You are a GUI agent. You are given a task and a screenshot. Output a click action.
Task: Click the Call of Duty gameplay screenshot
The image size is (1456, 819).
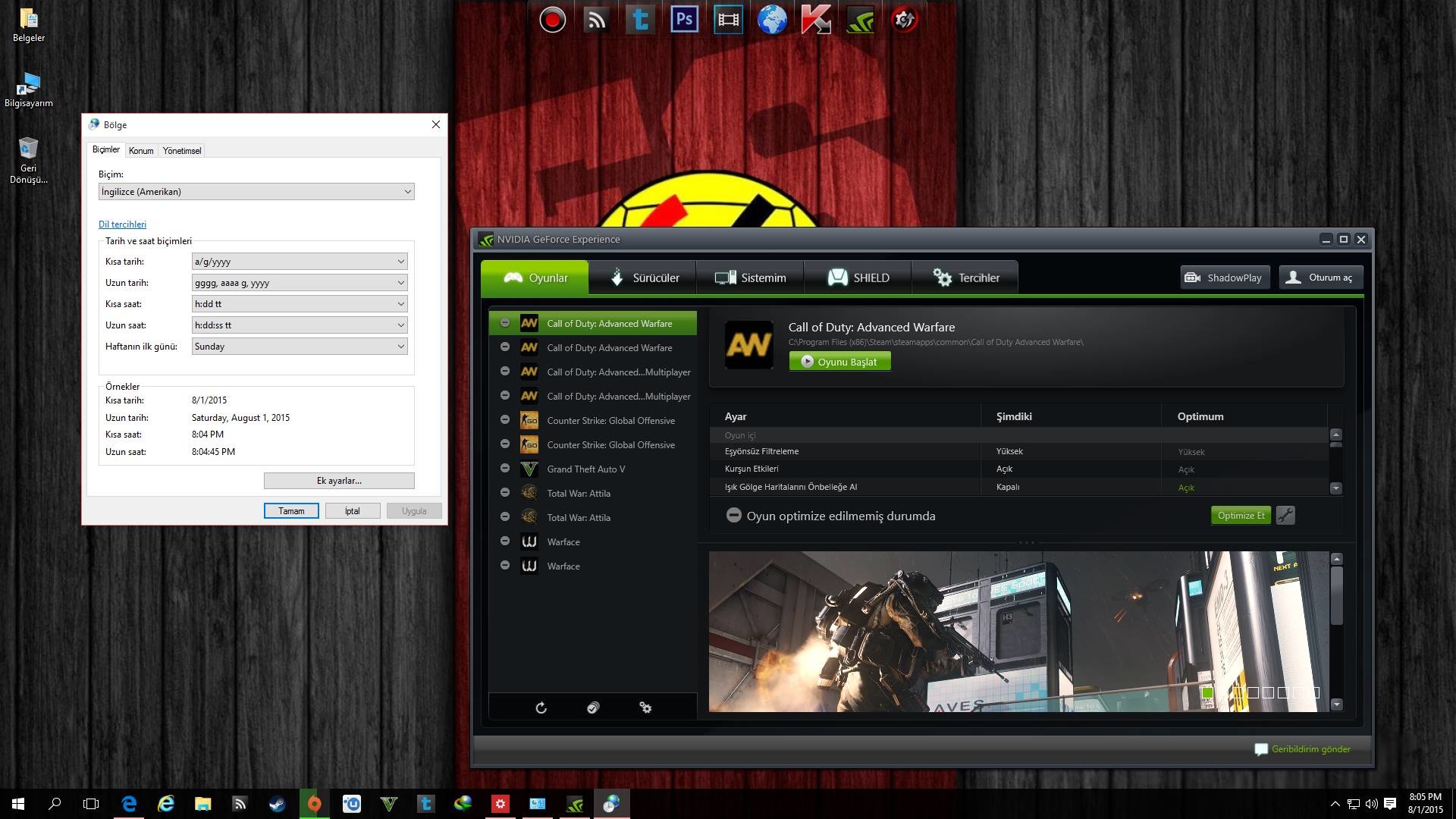(x=1018, y=632)
